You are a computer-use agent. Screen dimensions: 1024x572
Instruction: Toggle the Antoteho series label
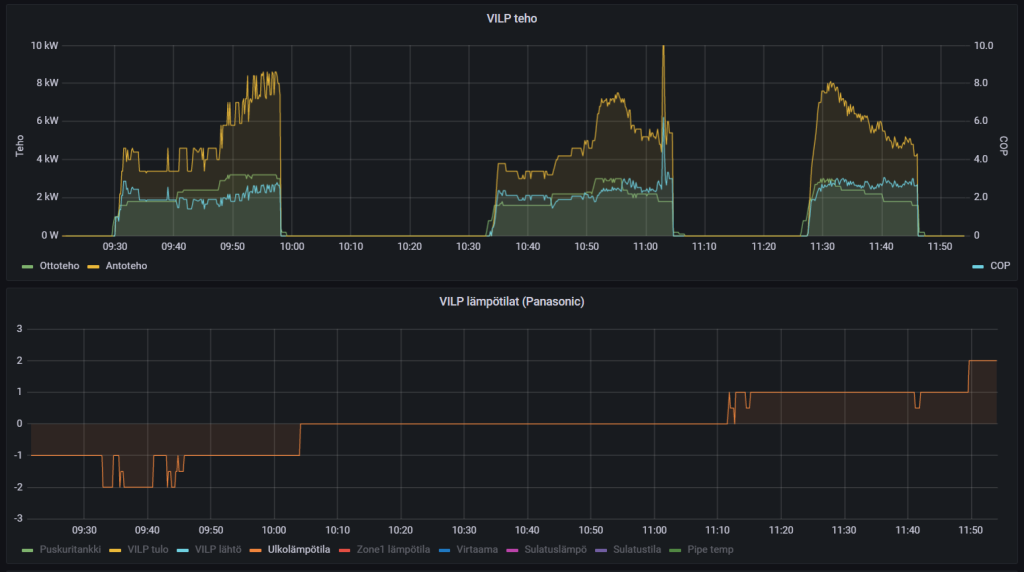pyautogui.click(x=126, y=266)
